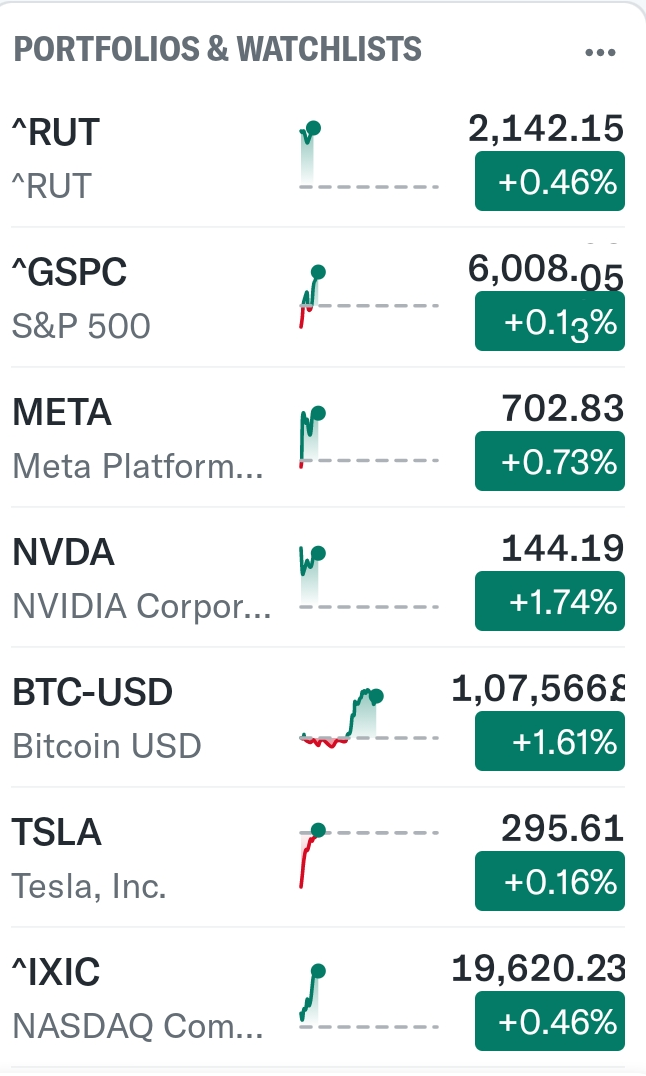View the TSLA sparkline chart
The image size is (646, 1076).
368,857
